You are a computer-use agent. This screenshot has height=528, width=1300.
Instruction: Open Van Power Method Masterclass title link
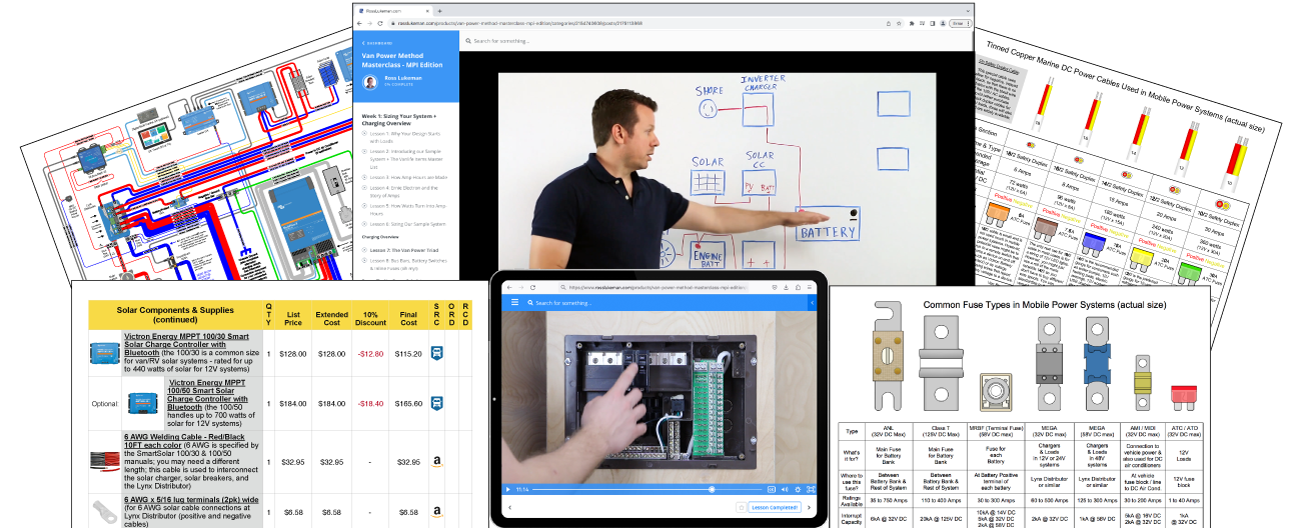click(402, 60)
